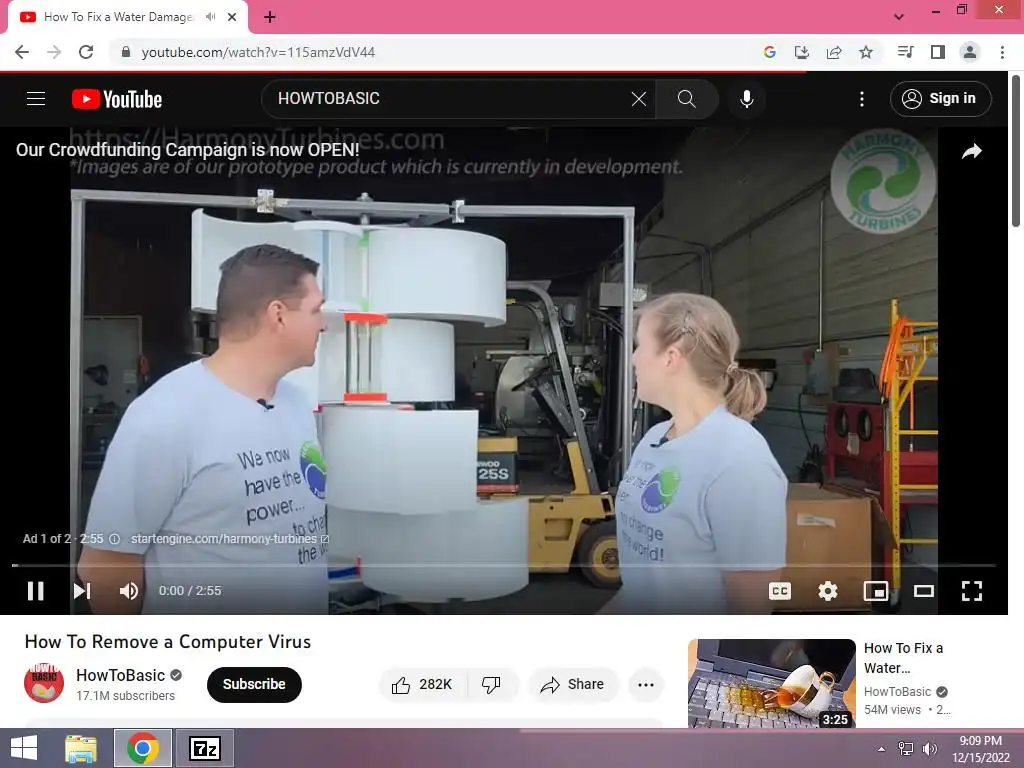Install the app via address bar icon
The image size is (1024, 768).
(x=802, y=52)
